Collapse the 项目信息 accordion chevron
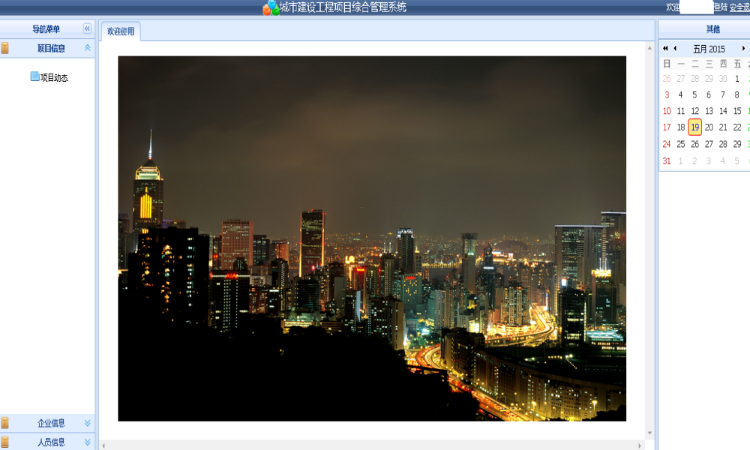 [88, 48]
